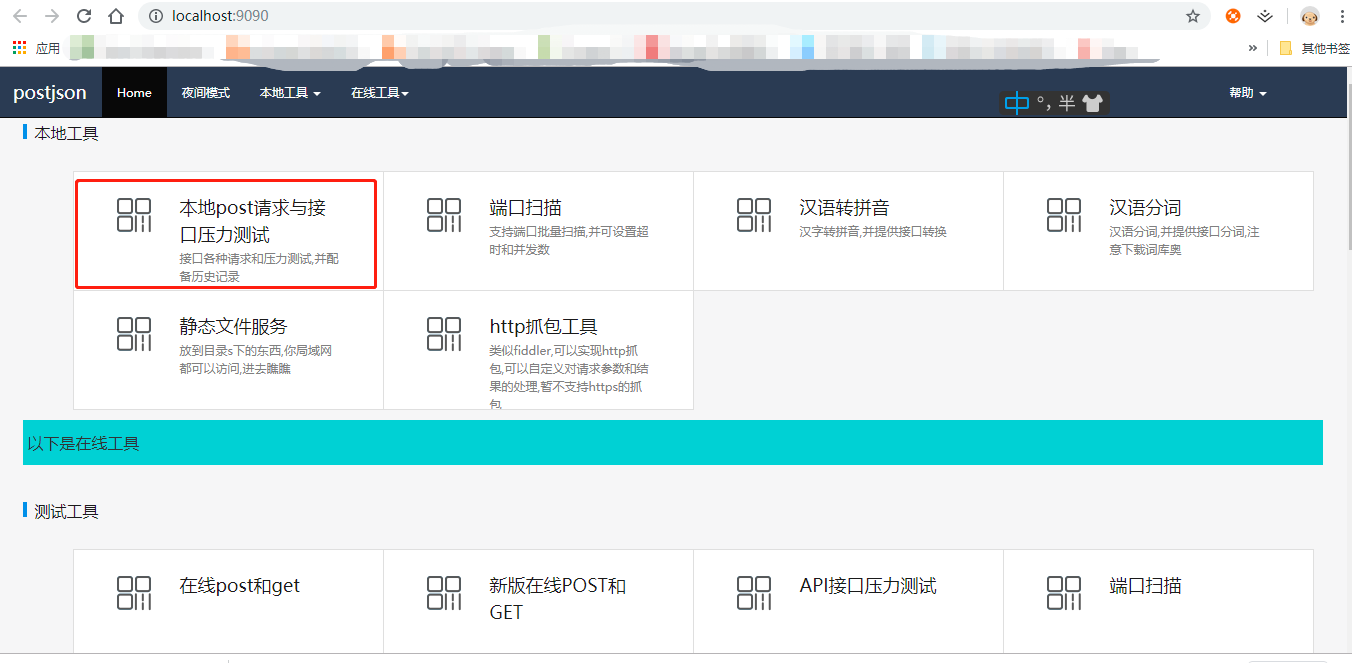Click the browser back arrow
The image size is (1352, 663).
click(20, 16)
